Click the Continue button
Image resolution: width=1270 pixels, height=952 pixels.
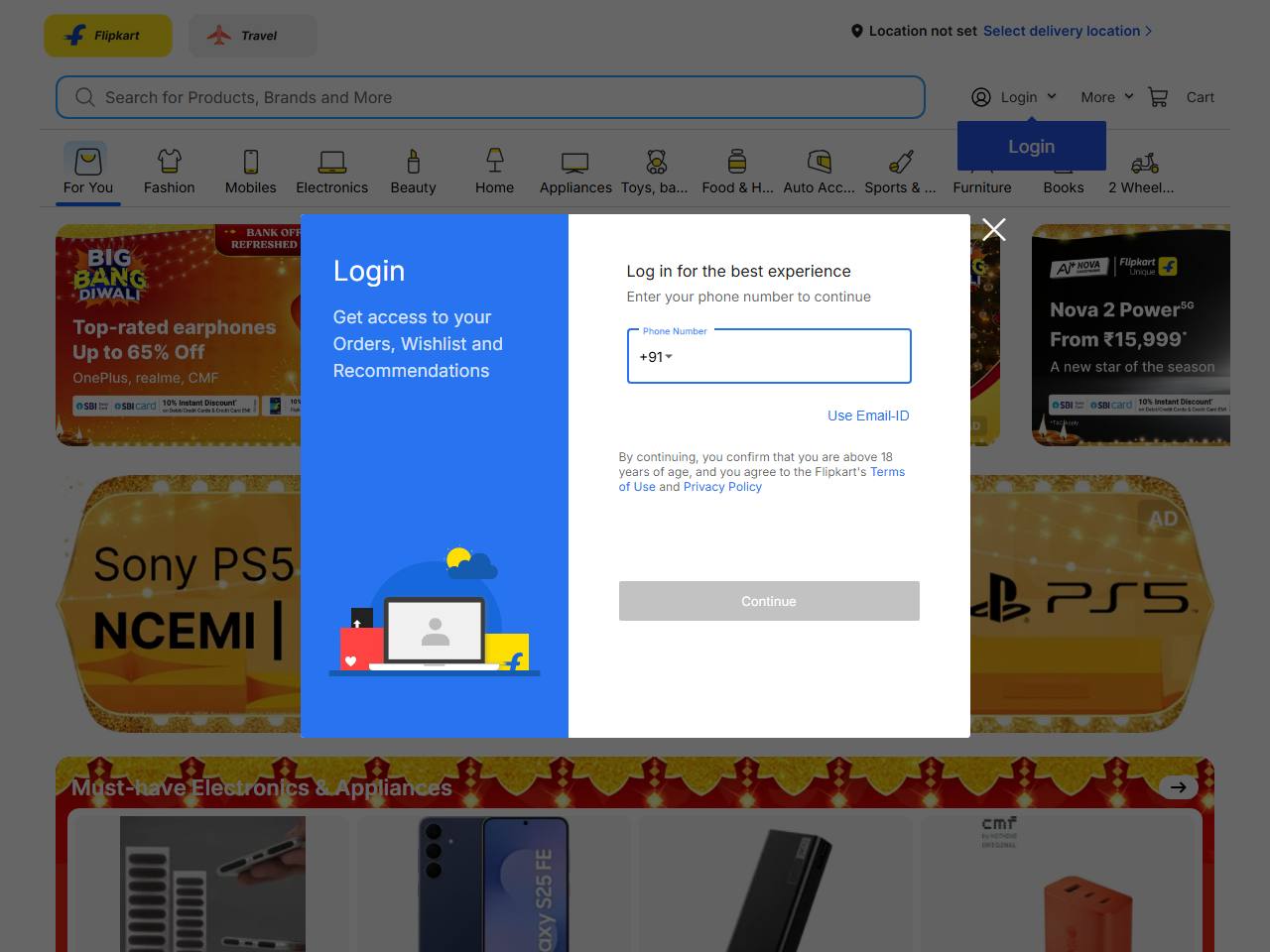(769, 601)
